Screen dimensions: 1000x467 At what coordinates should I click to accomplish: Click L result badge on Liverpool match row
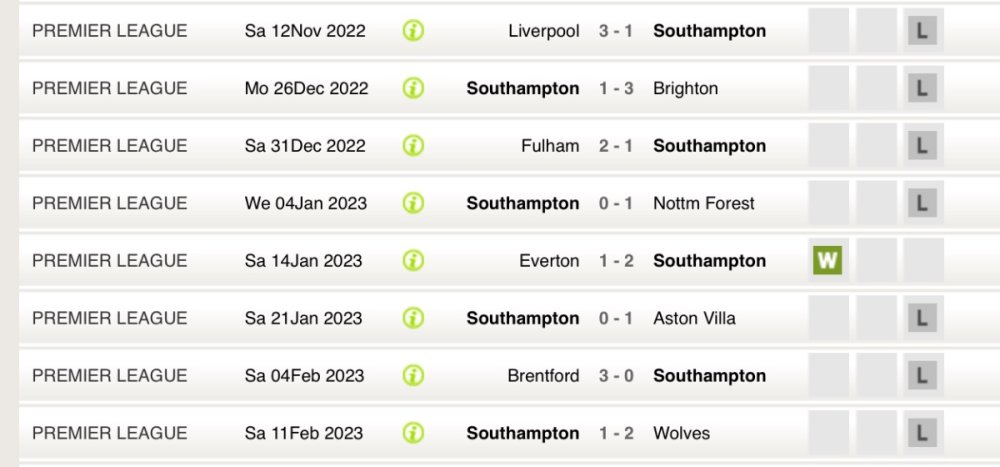(921, 31)
